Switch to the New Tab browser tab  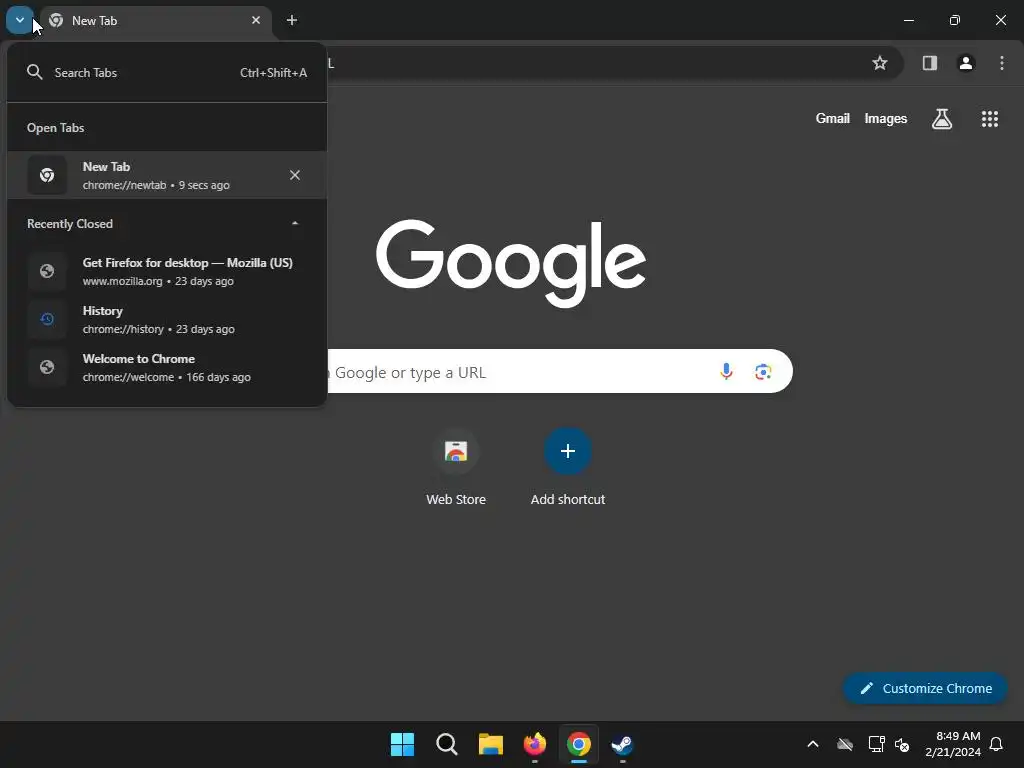(x=155, y=21)
